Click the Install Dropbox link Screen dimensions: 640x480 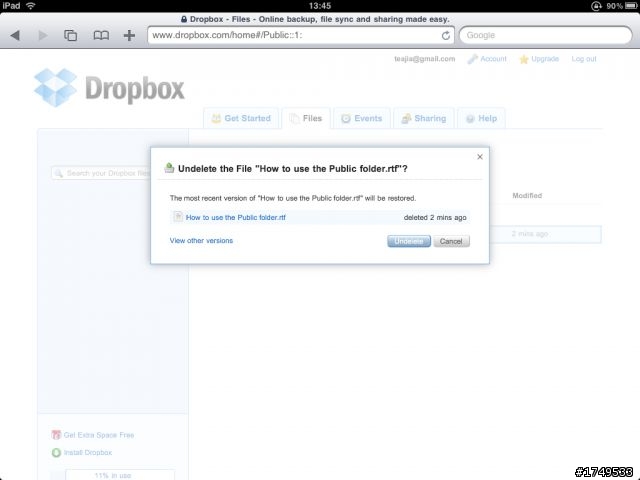point(88,453)
